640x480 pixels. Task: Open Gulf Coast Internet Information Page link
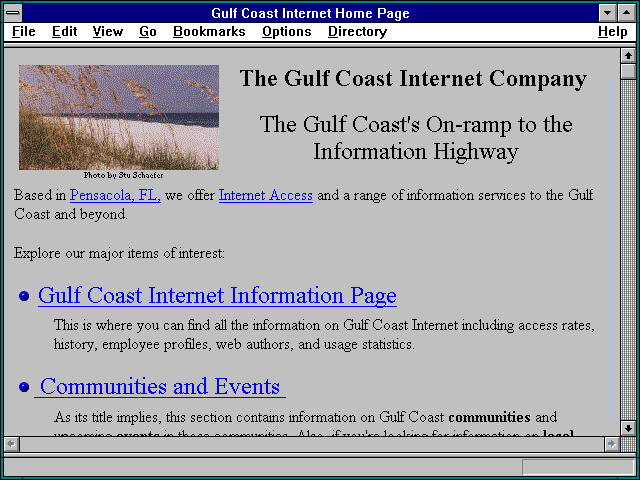pos(217,296)
